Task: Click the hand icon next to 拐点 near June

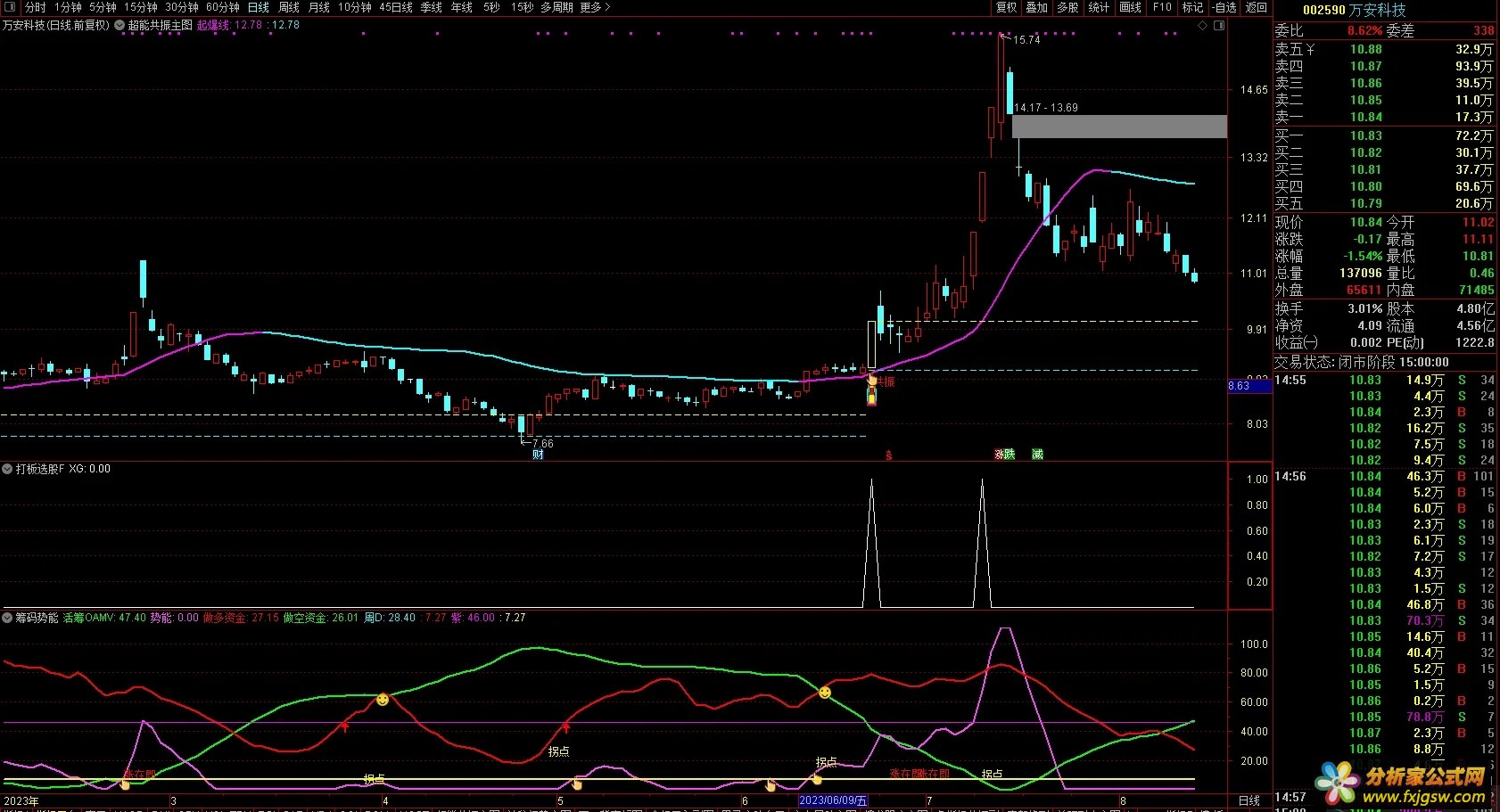Action: coord(816,779)
